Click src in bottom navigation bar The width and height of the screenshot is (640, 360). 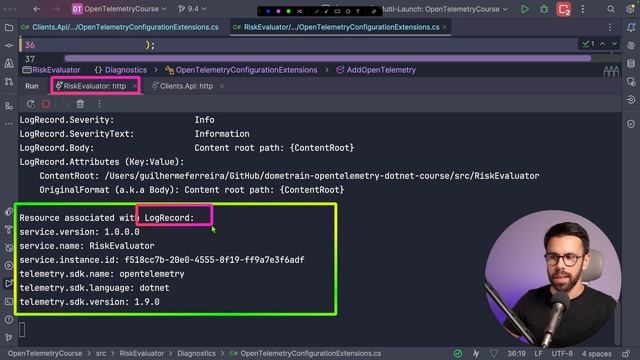point(101,353)
